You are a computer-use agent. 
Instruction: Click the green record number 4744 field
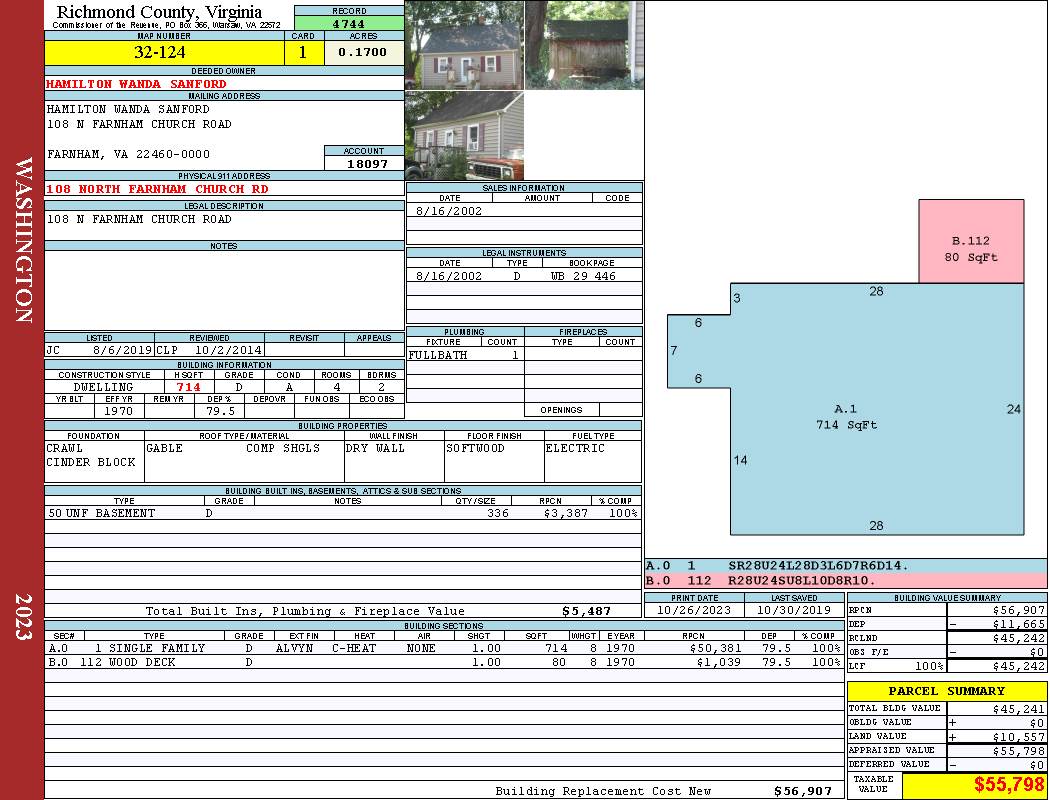click(349, 24)
